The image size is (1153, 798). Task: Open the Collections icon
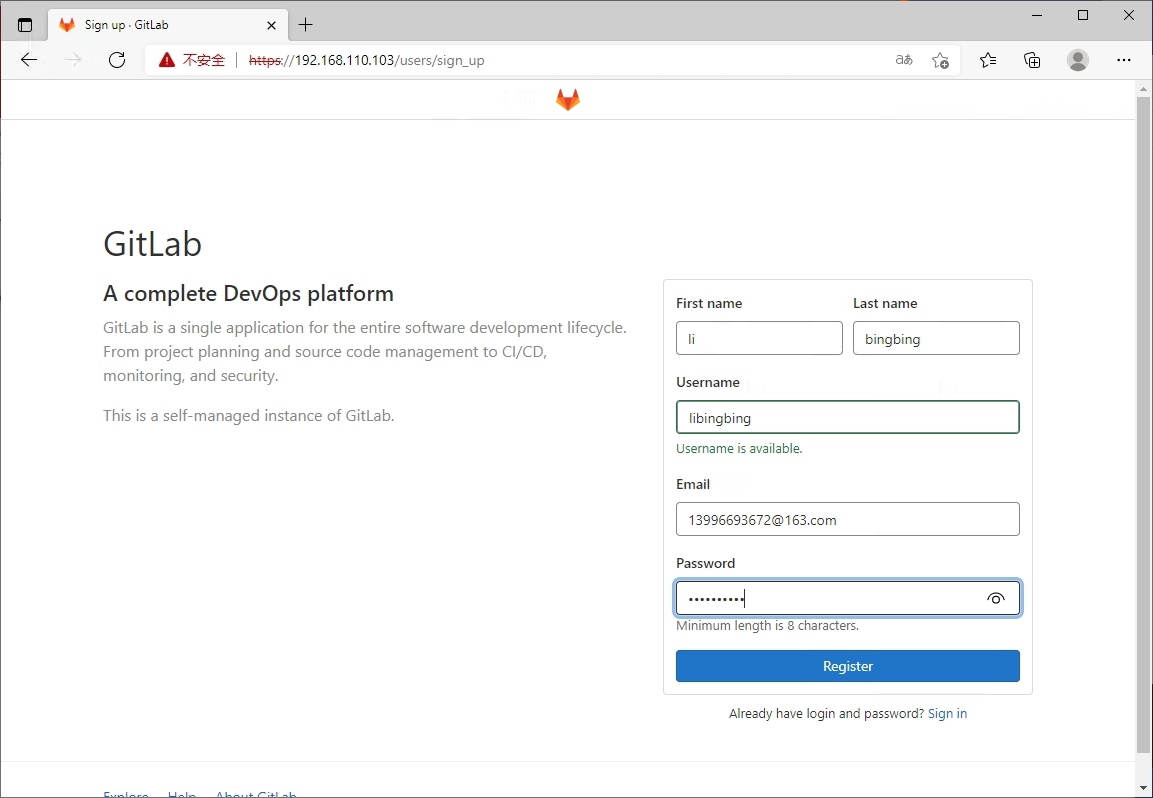[x=1032, y=60]
